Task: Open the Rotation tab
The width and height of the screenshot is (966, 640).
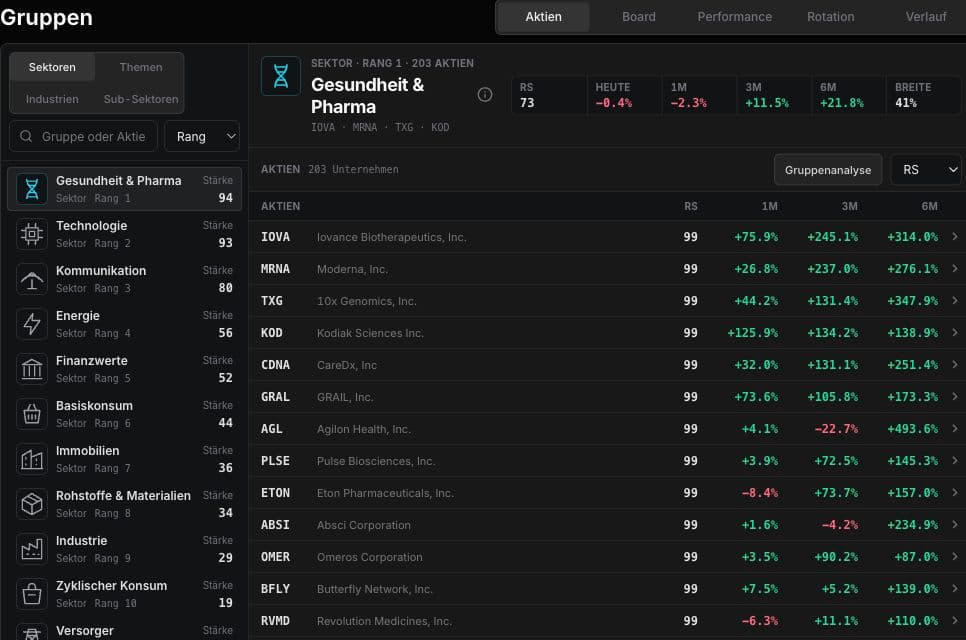Action: (830, 17)
